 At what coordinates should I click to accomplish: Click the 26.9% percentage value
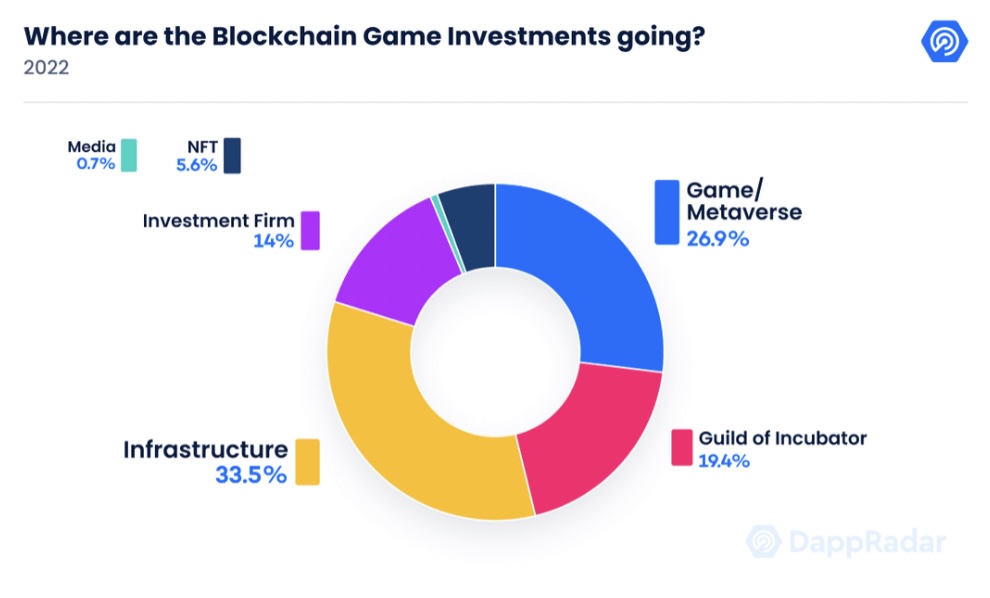tap(718, 239)
